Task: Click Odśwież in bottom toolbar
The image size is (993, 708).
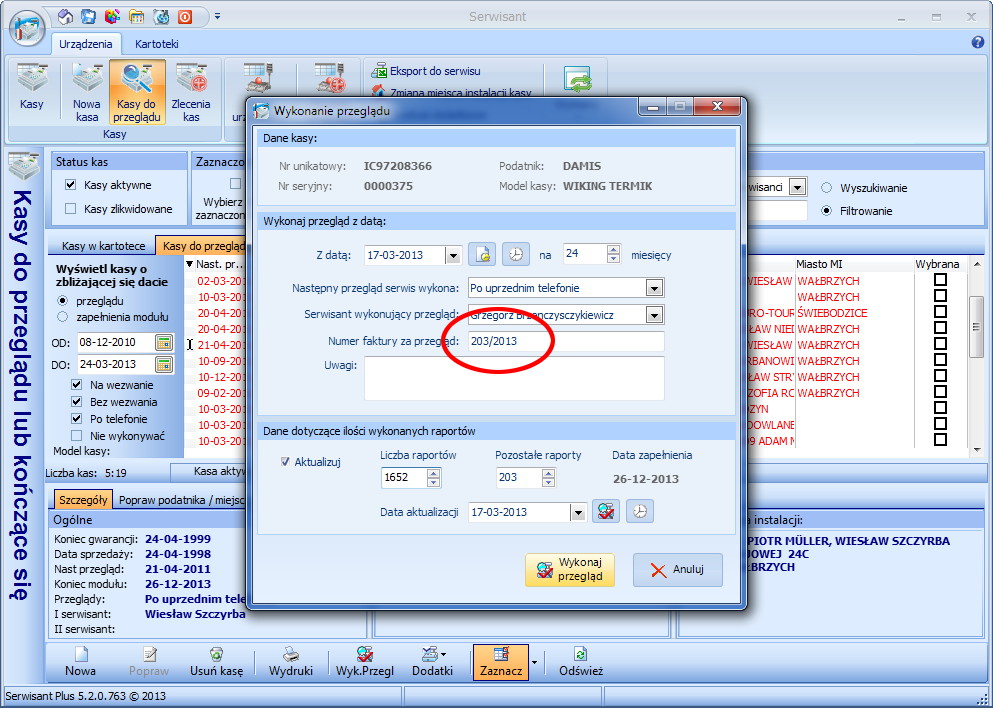Action: tap(581, 662)
